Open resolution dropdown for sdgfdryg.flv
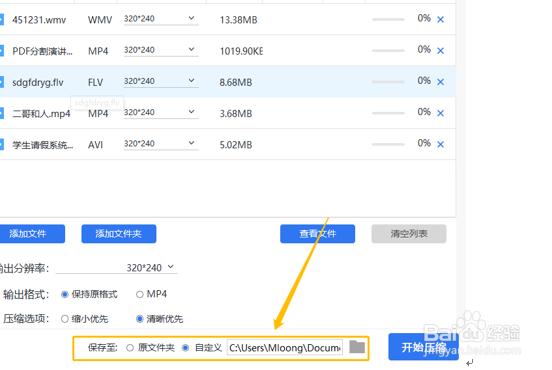The image size is (552, 370). coord(161,81)
